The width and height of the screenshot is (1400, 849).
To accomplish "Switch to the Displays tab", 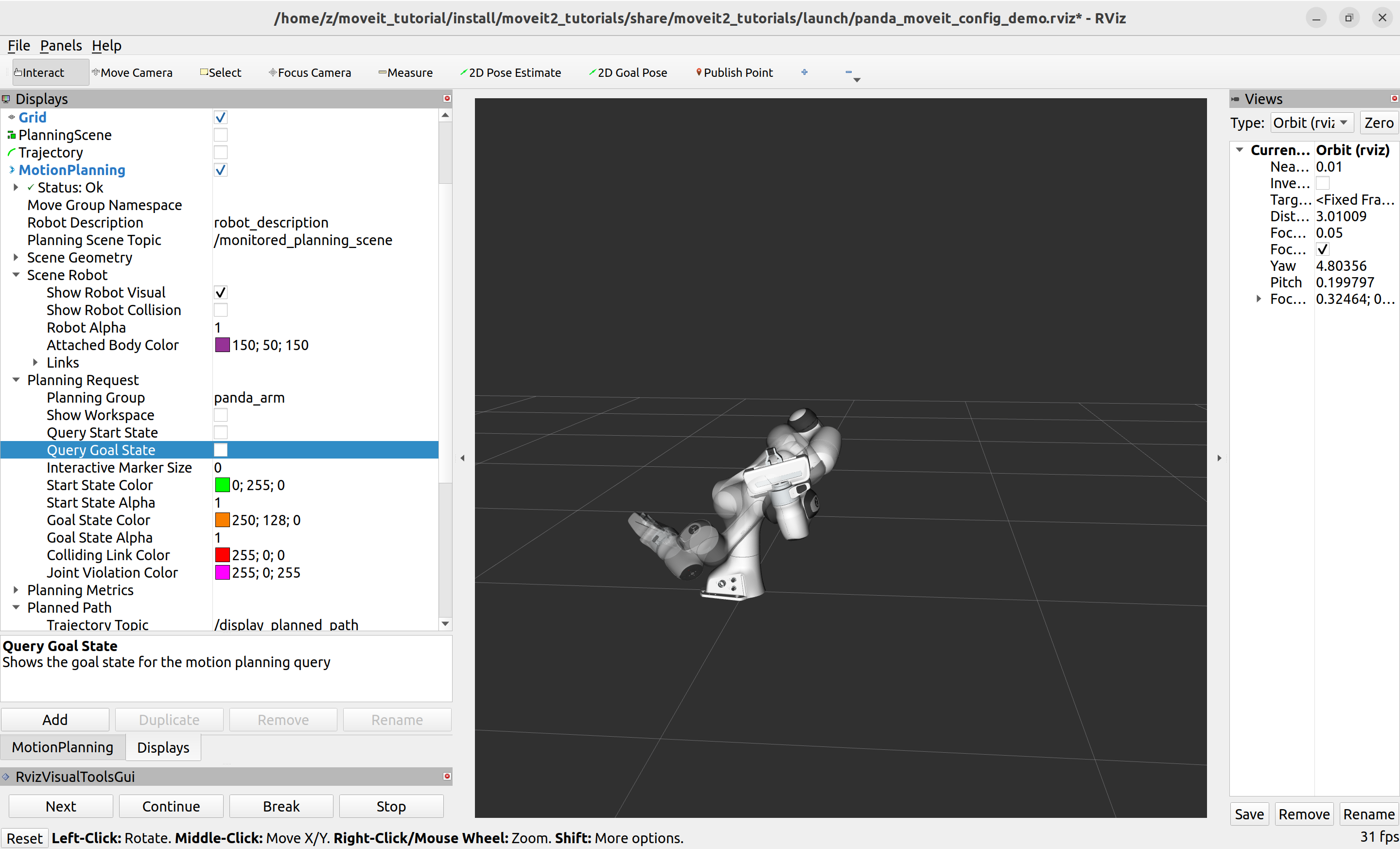I will pyautogui.click(x=163, y=747).
